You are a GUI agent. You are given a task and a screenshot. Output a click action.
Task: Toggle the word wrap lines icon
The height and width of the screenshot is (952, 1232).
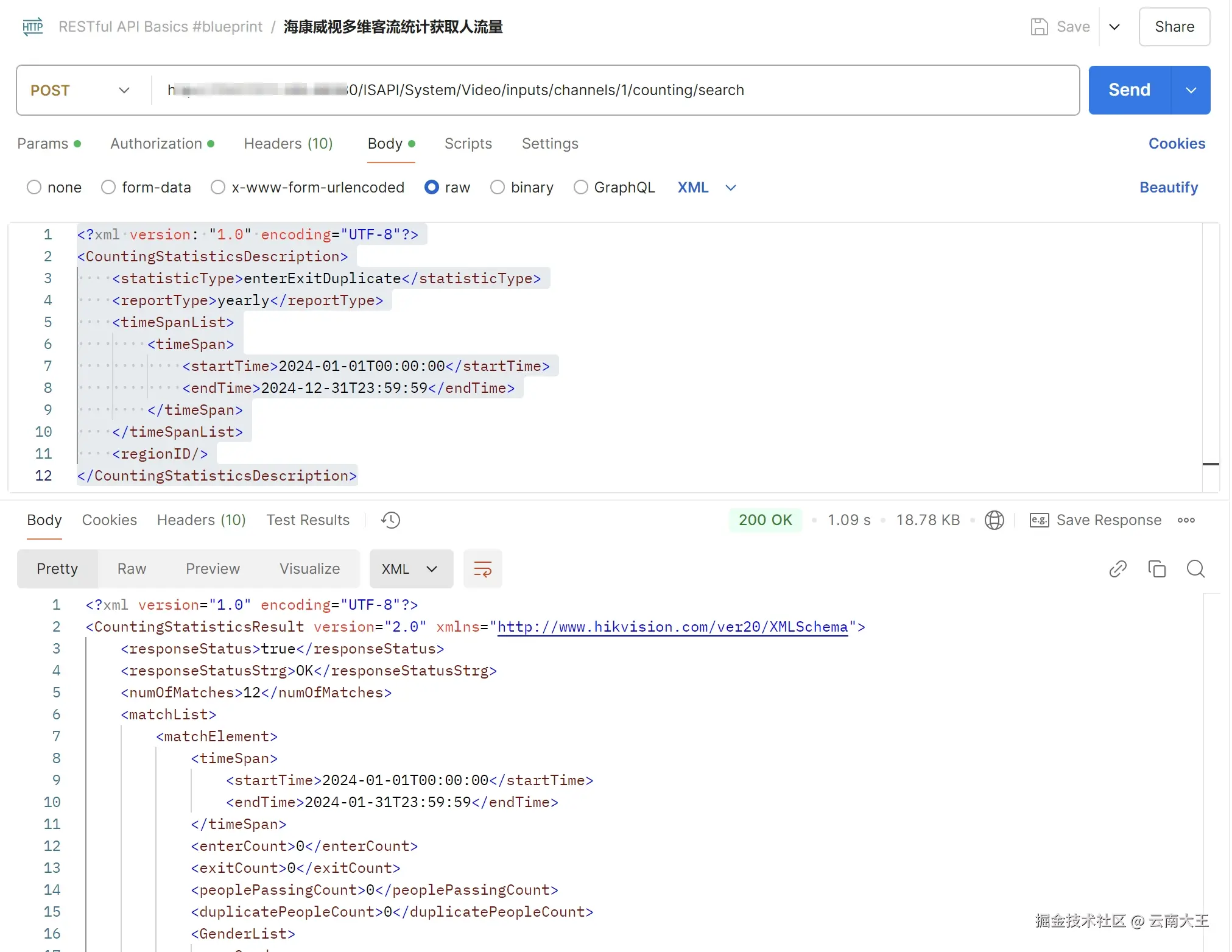point(482,569)
